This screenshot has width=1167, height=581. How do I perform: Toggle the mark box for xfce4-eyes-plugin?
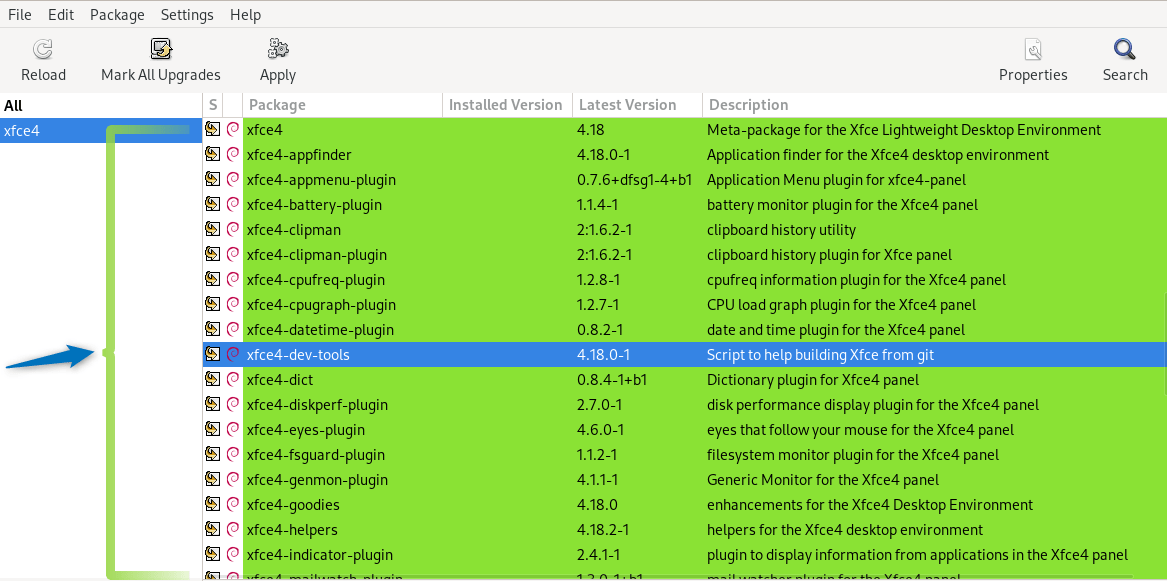211,429
